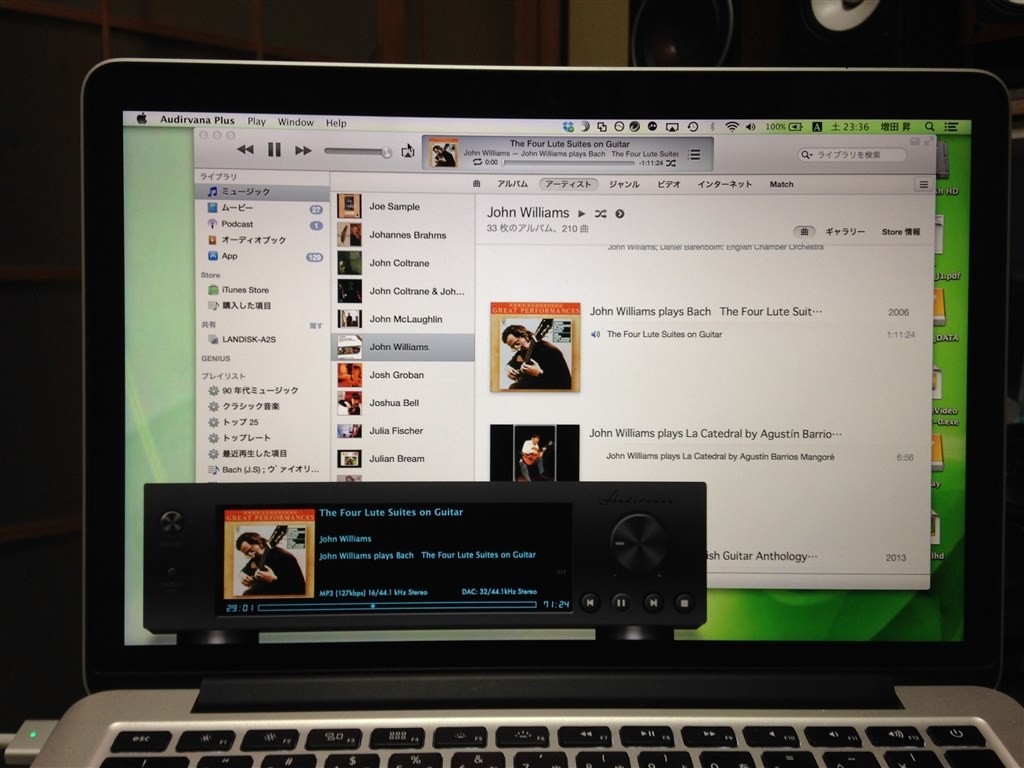Open the ビデオ tab
This screenshot has height=768, width=1024.
(669, 184)
